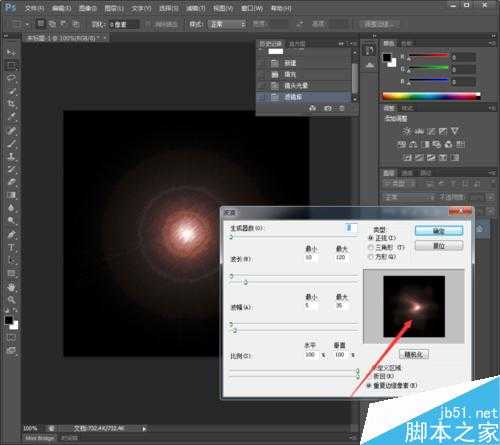Select the Hand tool

click(11, 287)
